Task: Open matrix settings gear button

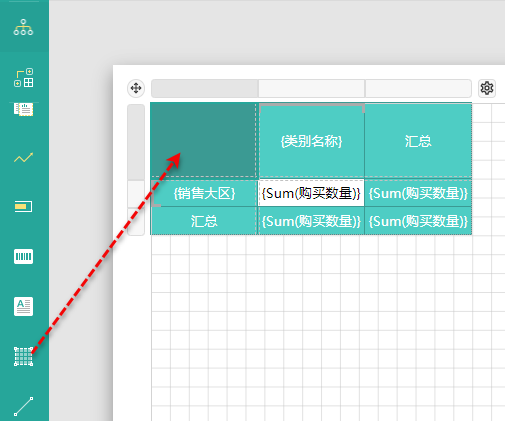Action: click(x=487, y=88)
